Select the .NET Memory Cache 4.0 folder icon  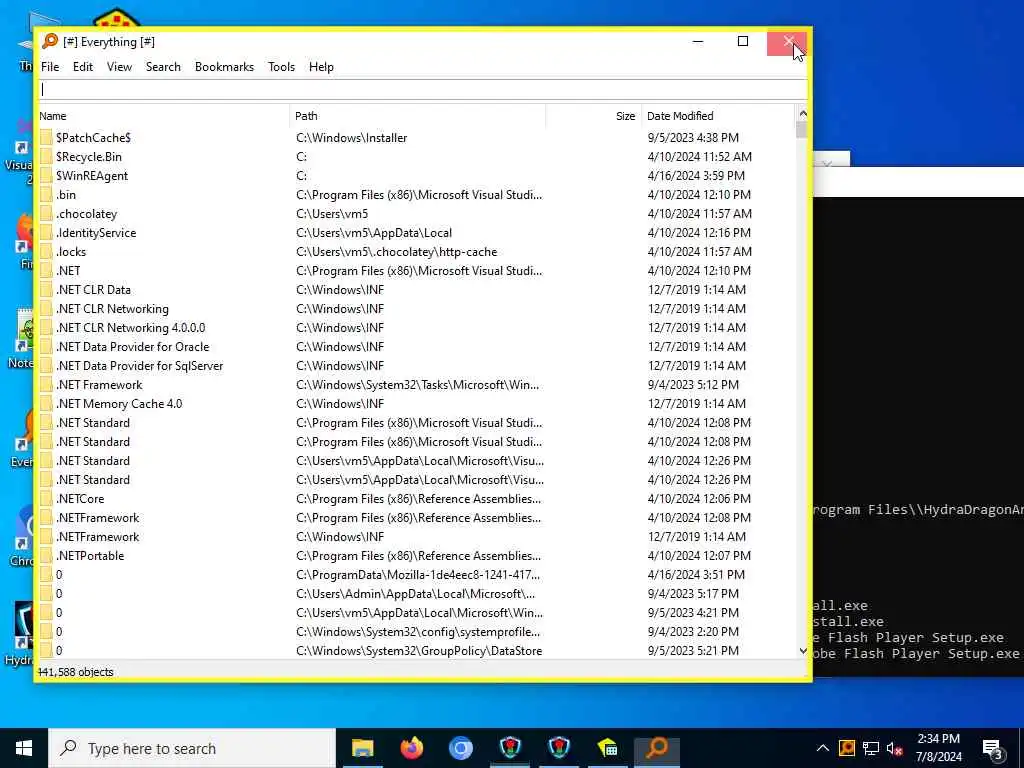pyautogui.click(x=46, y=404)
